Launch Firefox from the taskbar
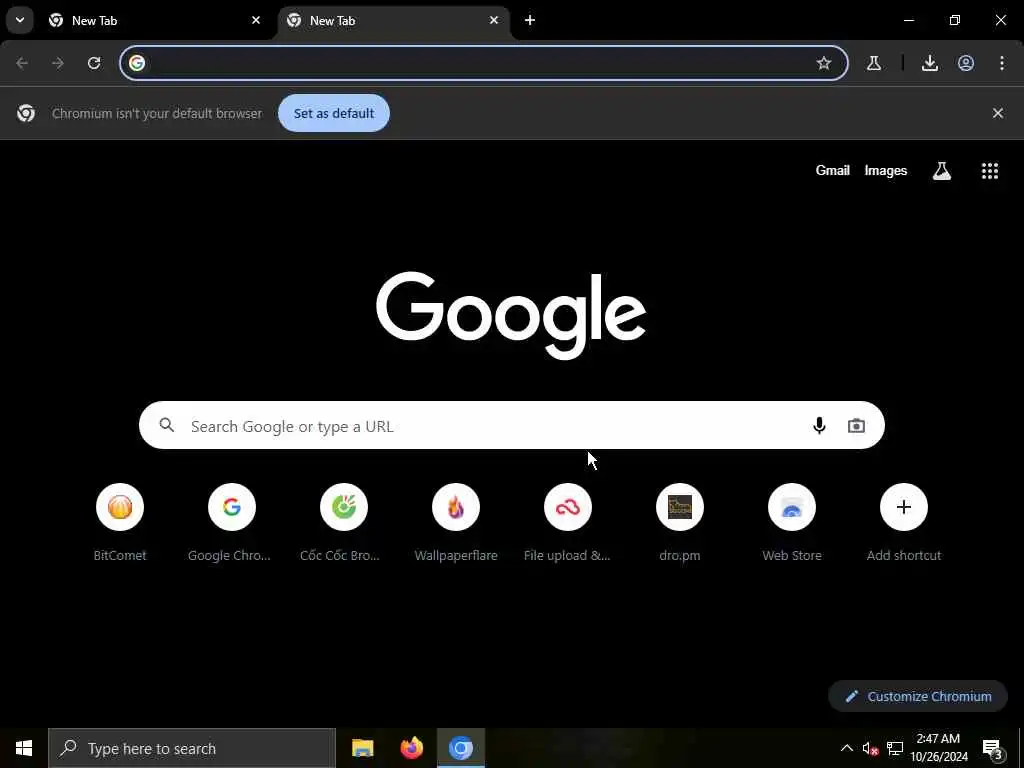1024x768 pixels. [411, 748]
